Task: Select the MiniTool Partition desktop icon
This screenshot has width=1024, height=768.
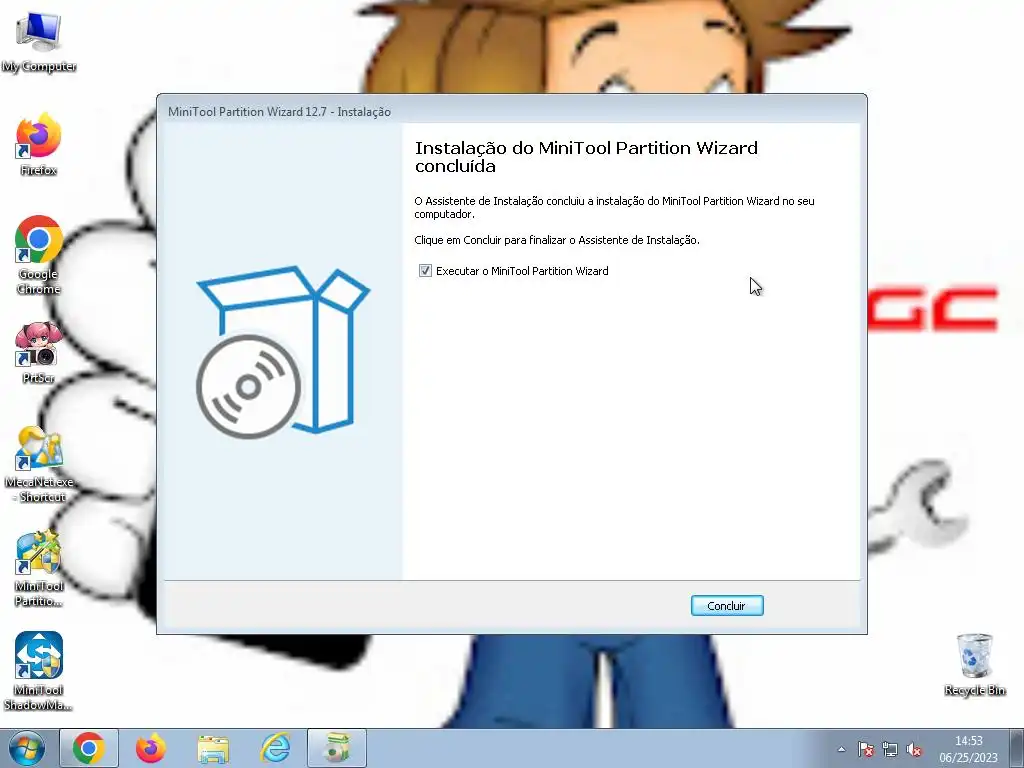Action: click(x=39, y=569)
